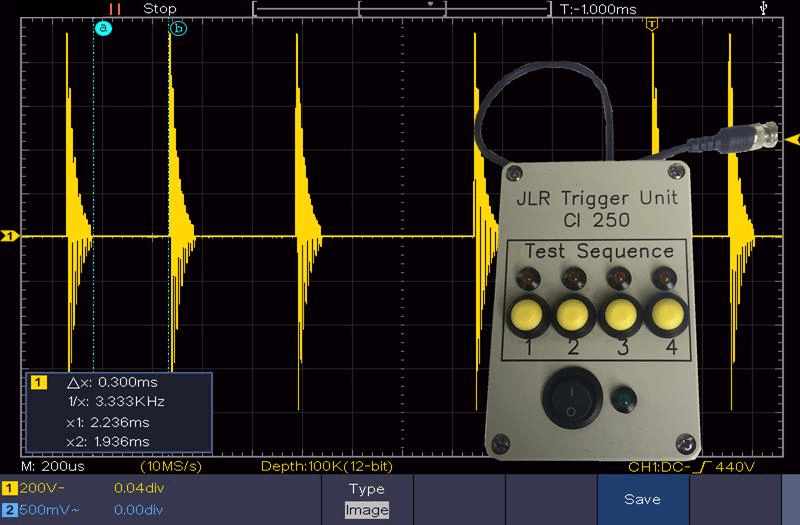Click the red LED above button 3

[x=618, y=279]
